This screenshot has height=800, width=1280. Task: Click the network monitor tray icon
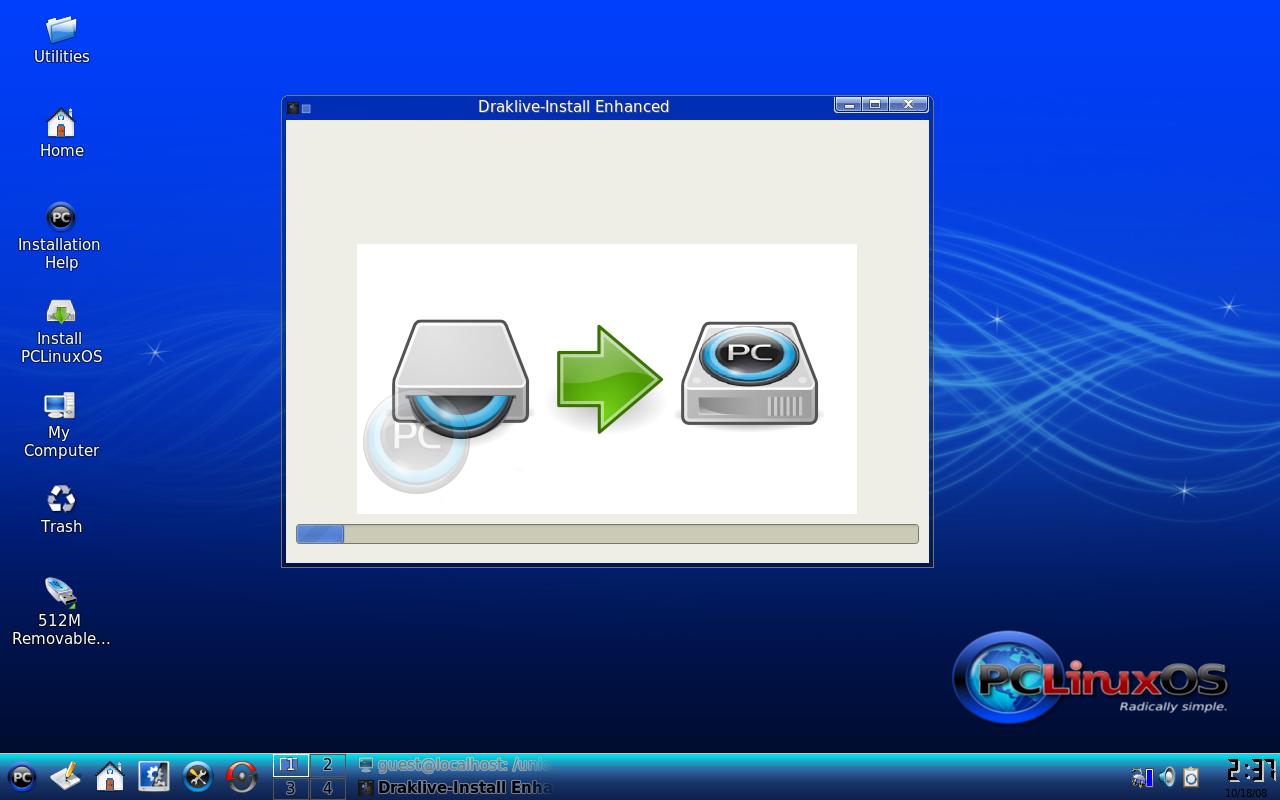1142,777
